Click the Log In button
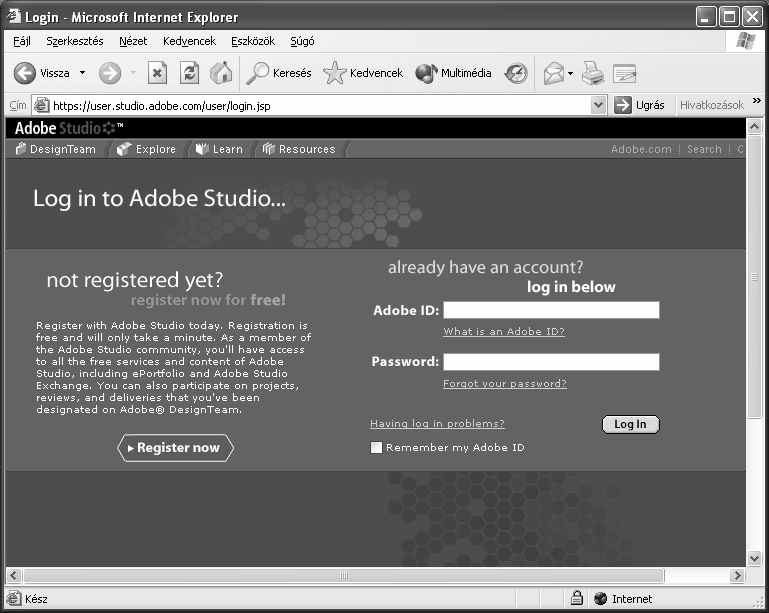This screenshot has height=613, width=769. click(x=631, y=424)
